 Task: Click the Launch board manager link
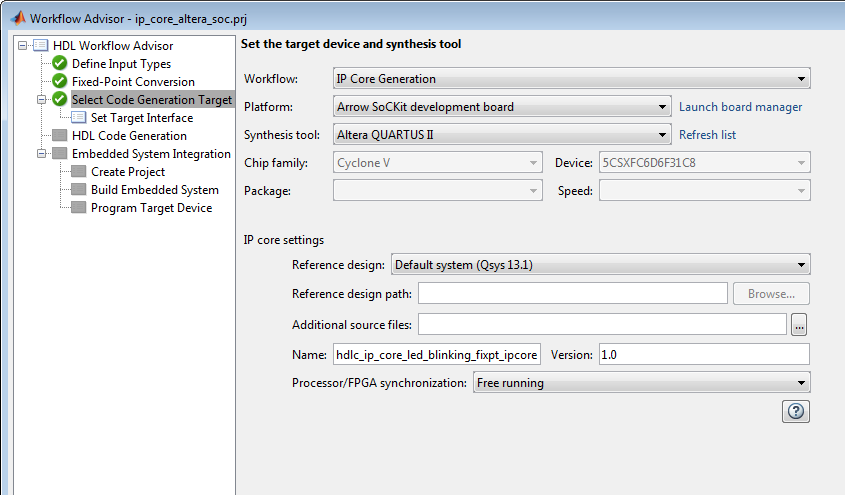click(740, 107)
